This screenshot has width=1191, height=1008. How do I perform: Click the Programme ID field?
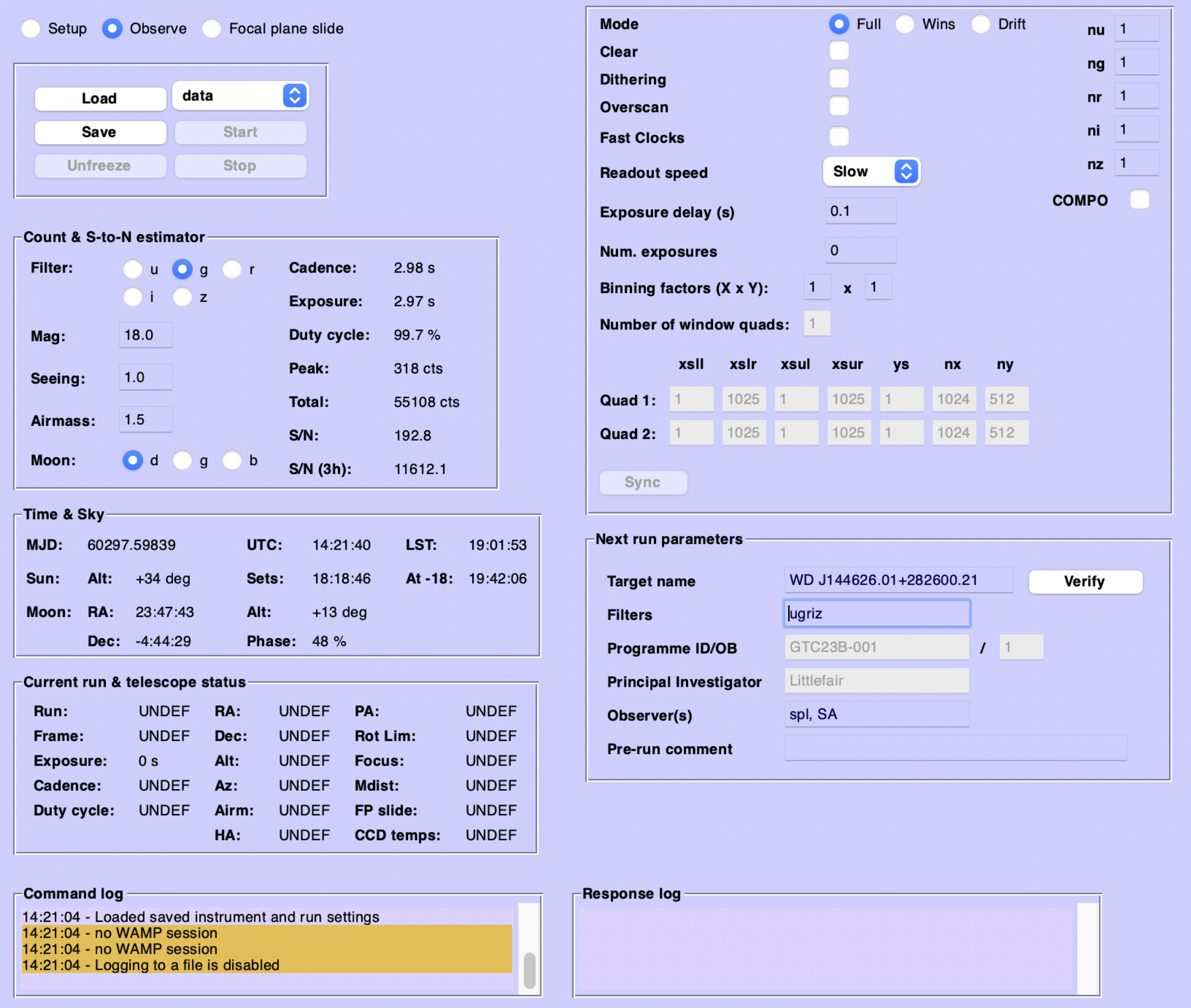click(877, 647)
